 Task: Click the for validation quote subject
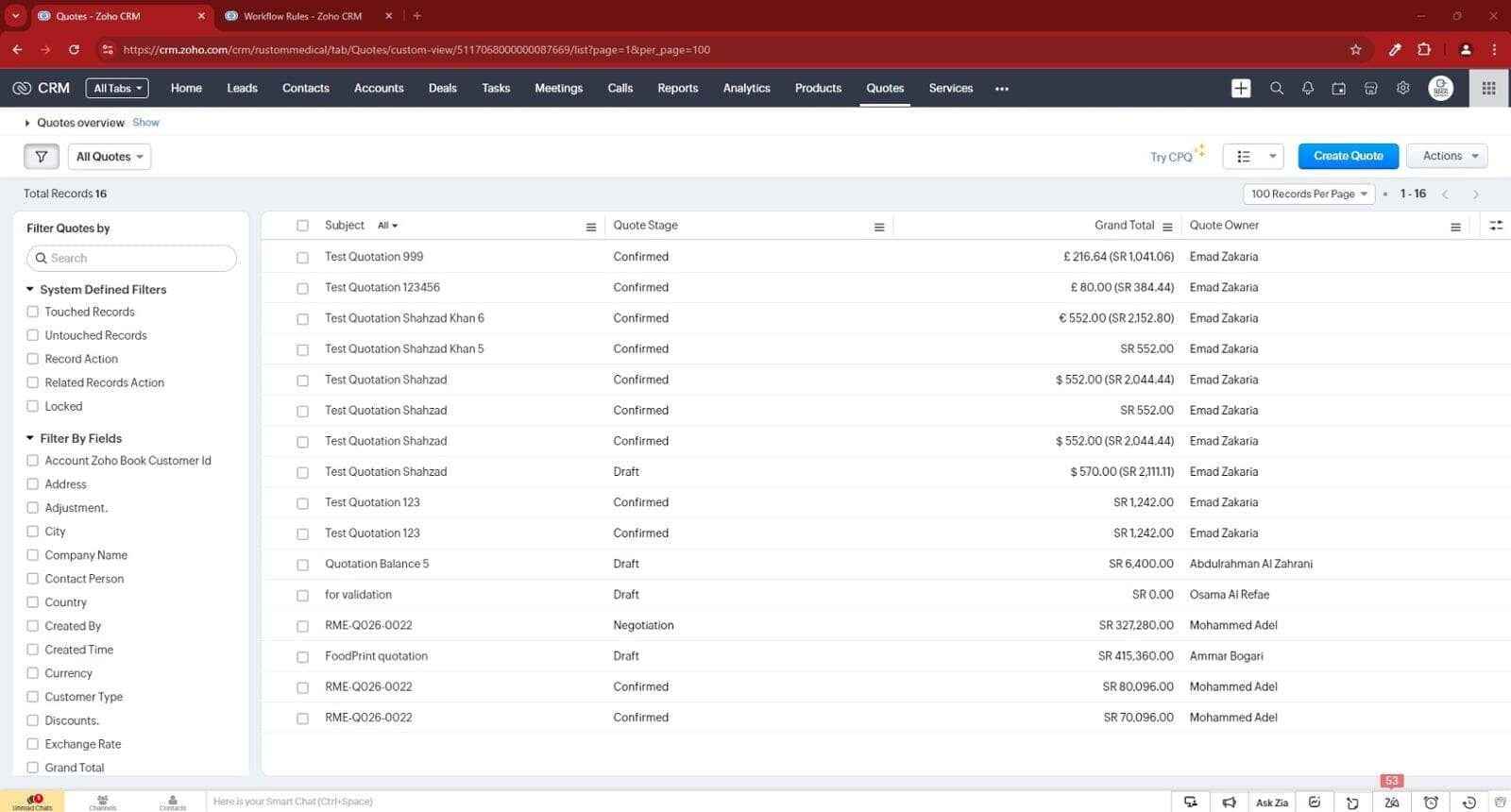pos(358,595)
